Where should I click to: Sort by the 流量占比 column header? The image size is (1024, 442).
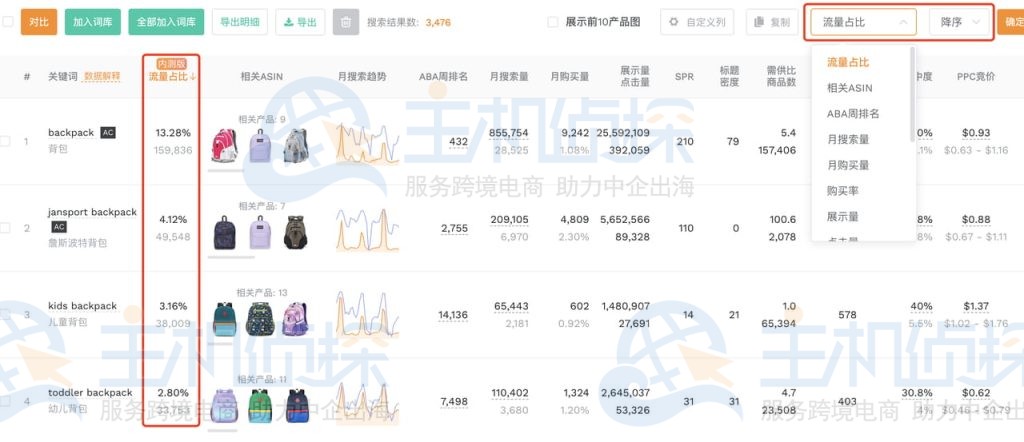(172, 76)
